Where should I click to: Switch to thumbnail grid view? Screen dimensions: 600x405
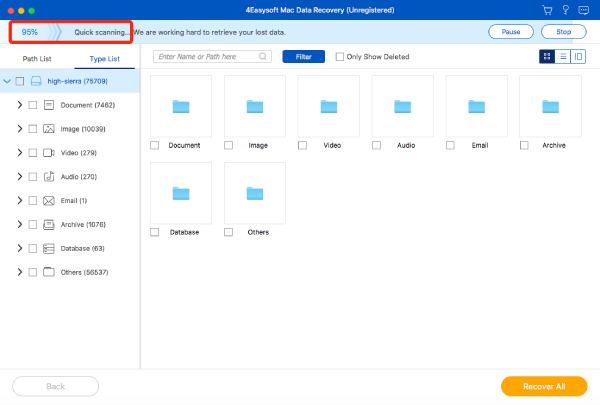point(547,57)
